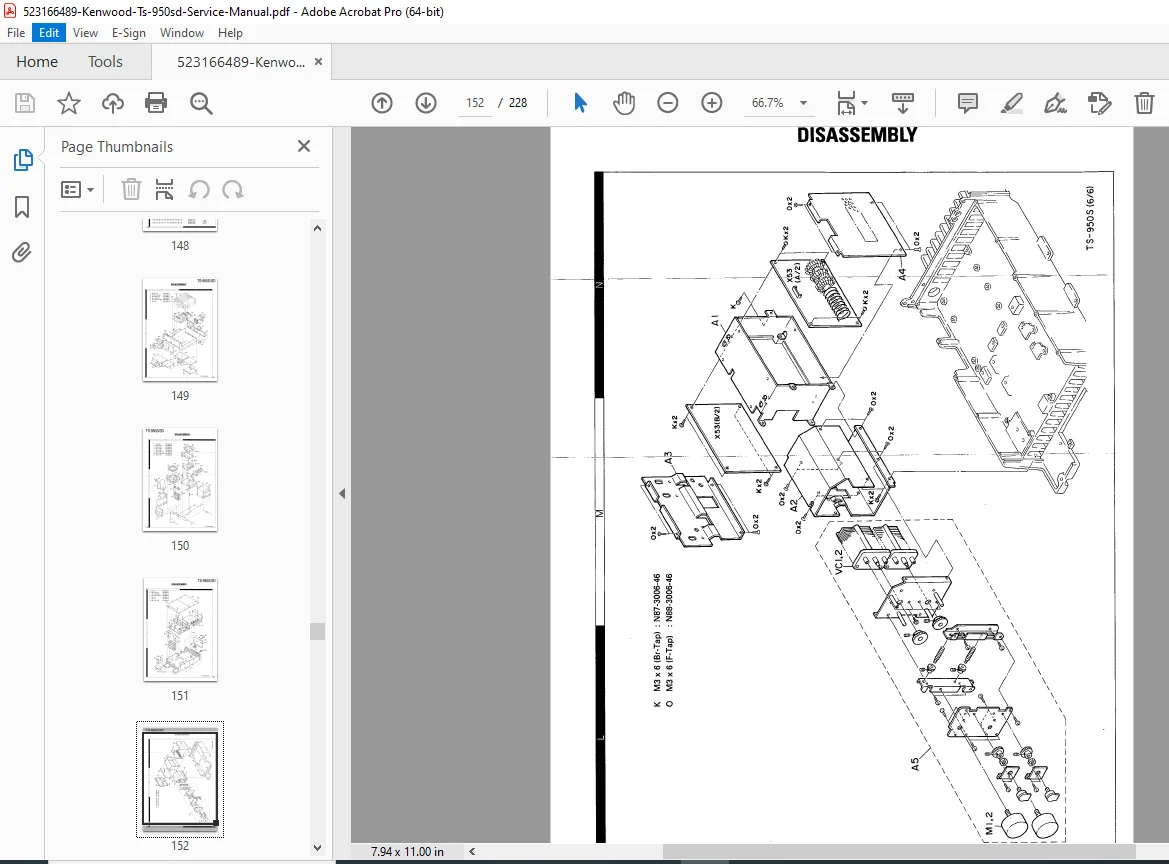Open the Bookmarks panel icon
This screenshot has width=1169, height=864.
pos(22,206)
